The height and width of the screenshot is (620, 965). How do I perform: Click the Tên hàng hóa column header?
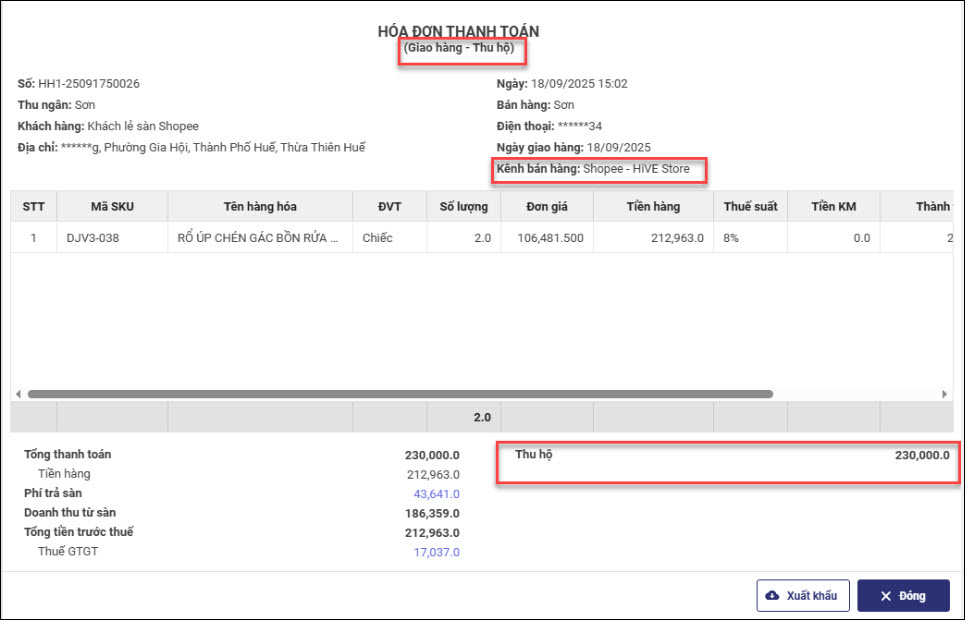[260, 207]
